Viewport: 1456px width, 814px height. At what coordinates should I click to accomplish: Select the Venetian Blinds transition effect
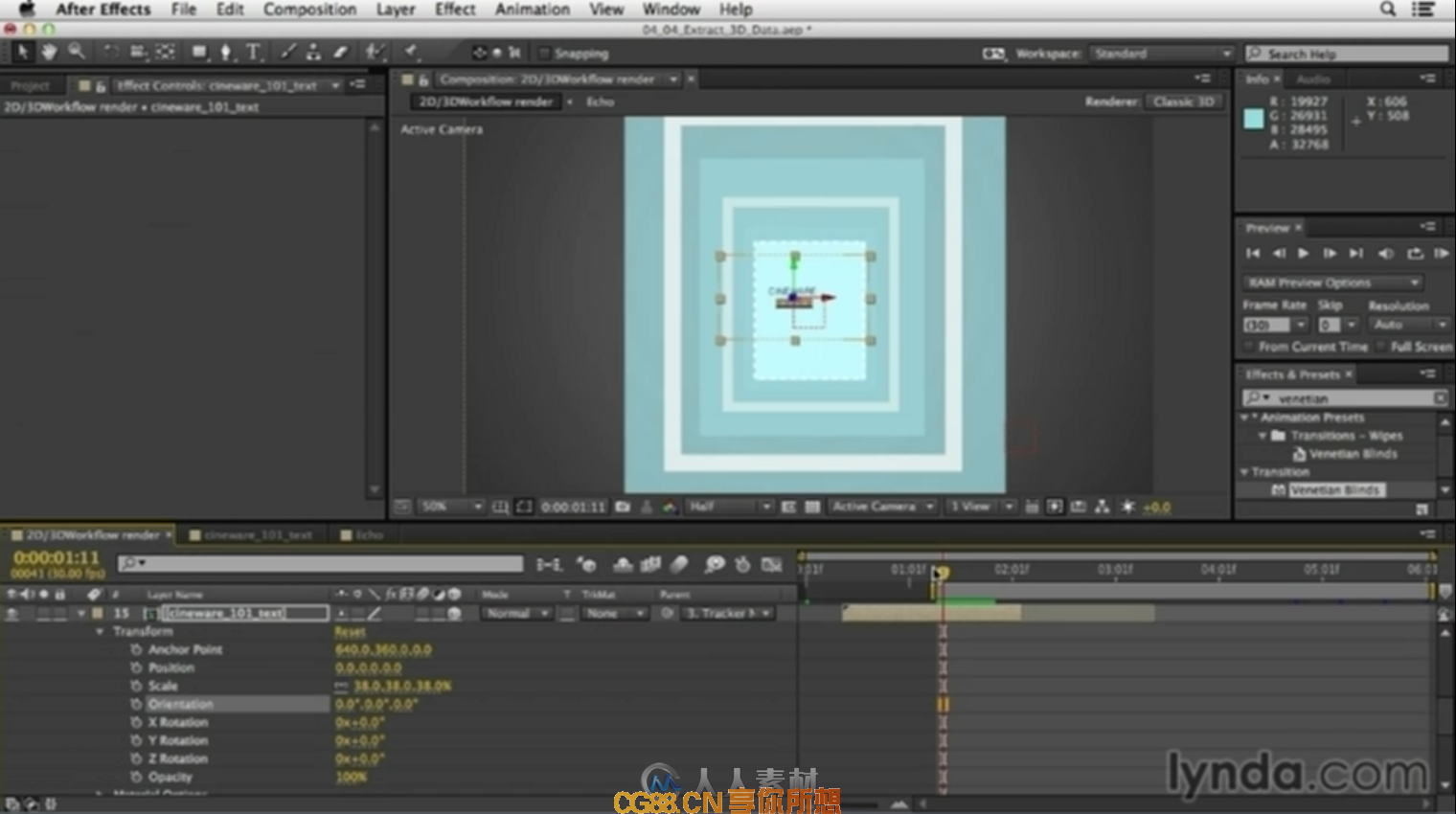pos(1335,489)
